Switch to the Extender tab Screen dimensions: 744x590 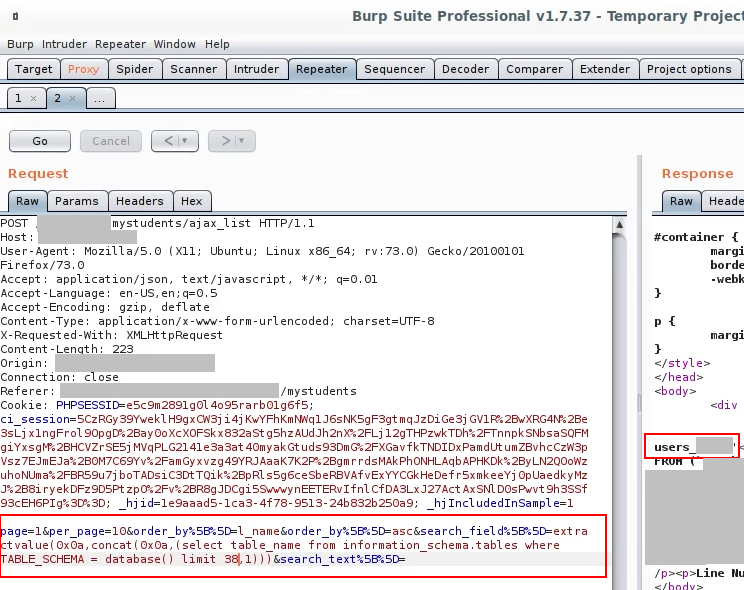coord(604,69)
